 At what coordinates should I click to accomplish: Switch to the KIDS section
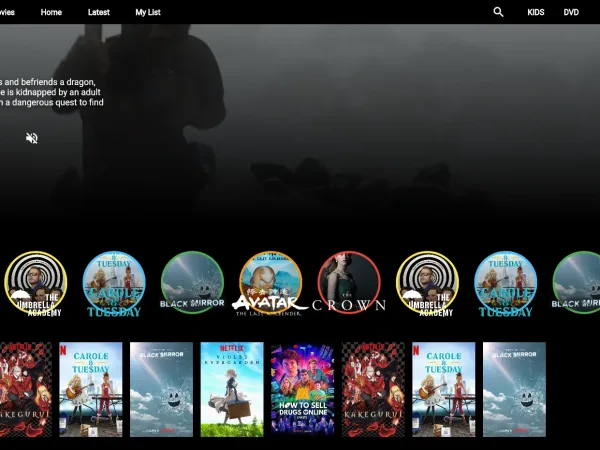pyautogui.click(x=536, y=12)
